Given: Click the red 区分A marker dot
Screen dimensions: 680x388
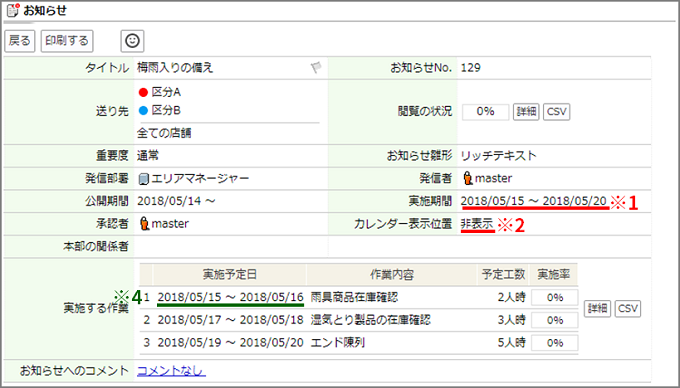Looking at the screenshot, I should pos(143,92).
